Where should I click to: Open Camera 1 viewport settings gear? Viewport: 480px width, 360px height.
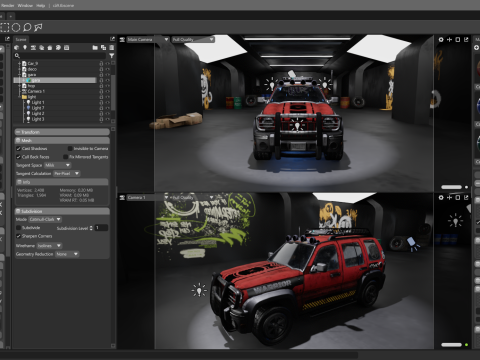(441, 197)
